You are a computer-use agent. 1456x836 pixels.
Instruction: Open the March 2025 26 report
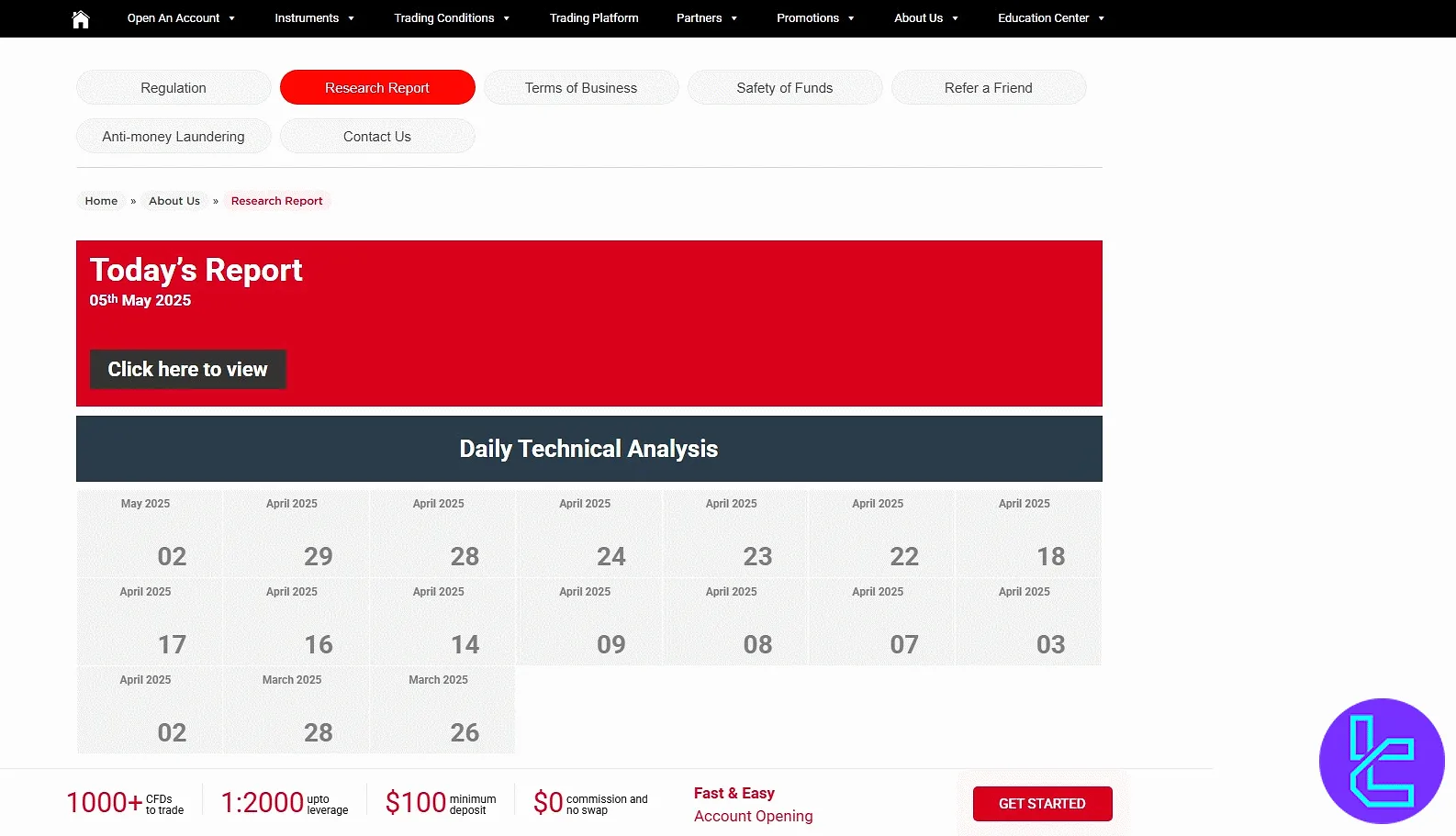point(442,709)
